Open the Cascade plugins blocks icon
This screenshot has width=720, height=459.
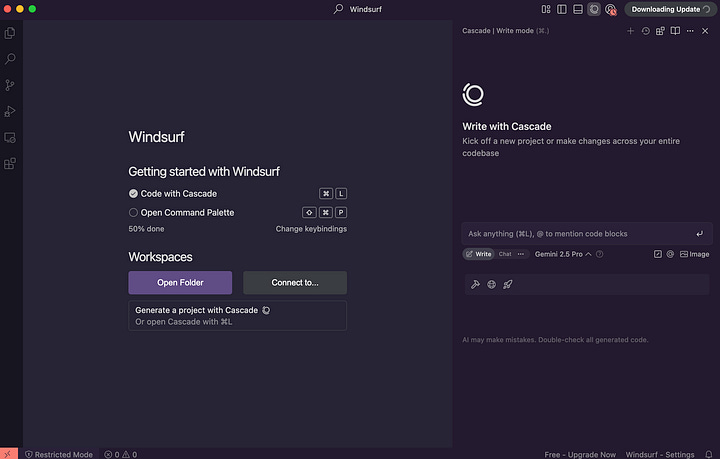point(660,31)
